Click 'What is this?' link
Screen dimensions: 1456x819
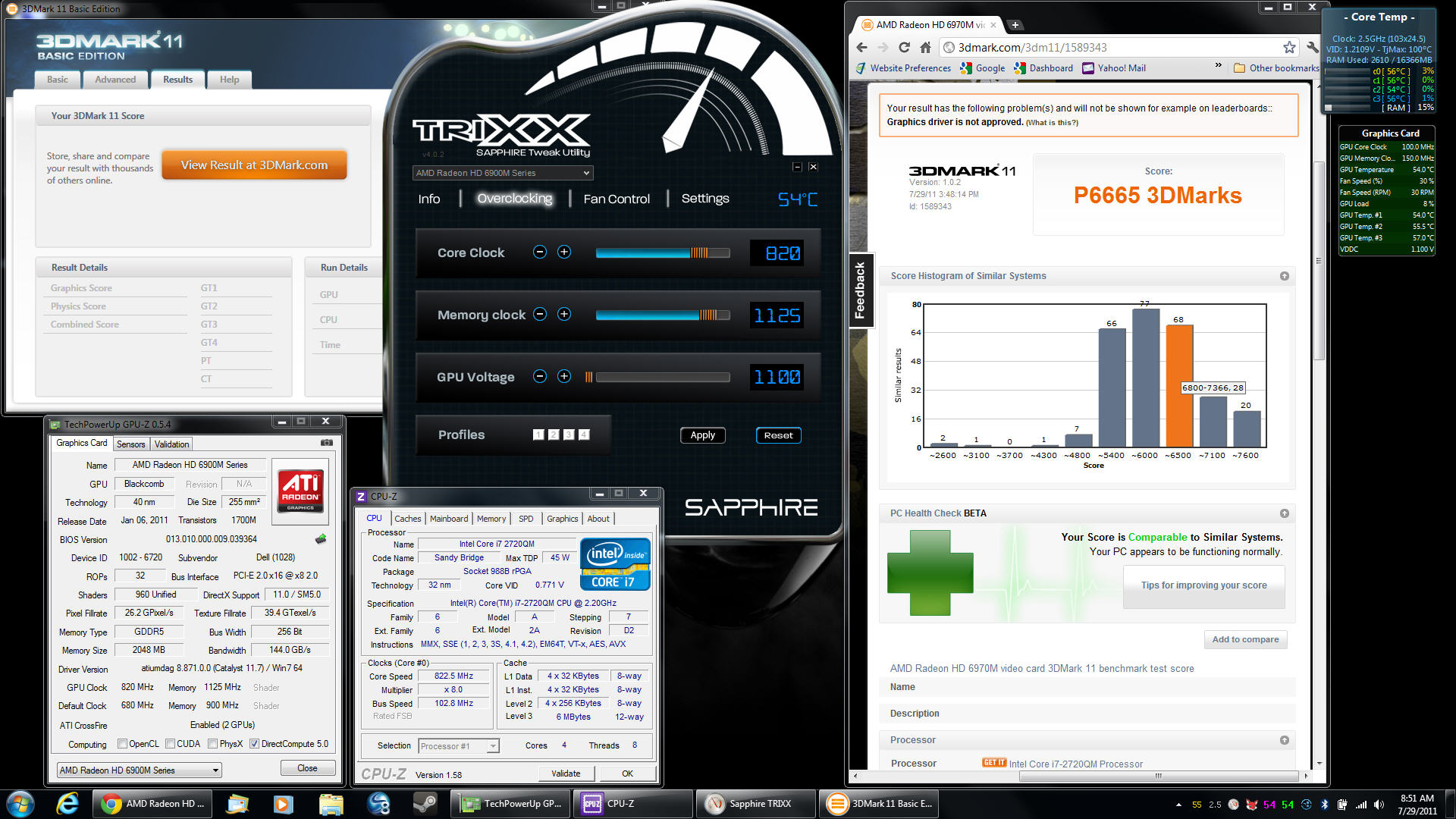click(x=1052, y=123)
